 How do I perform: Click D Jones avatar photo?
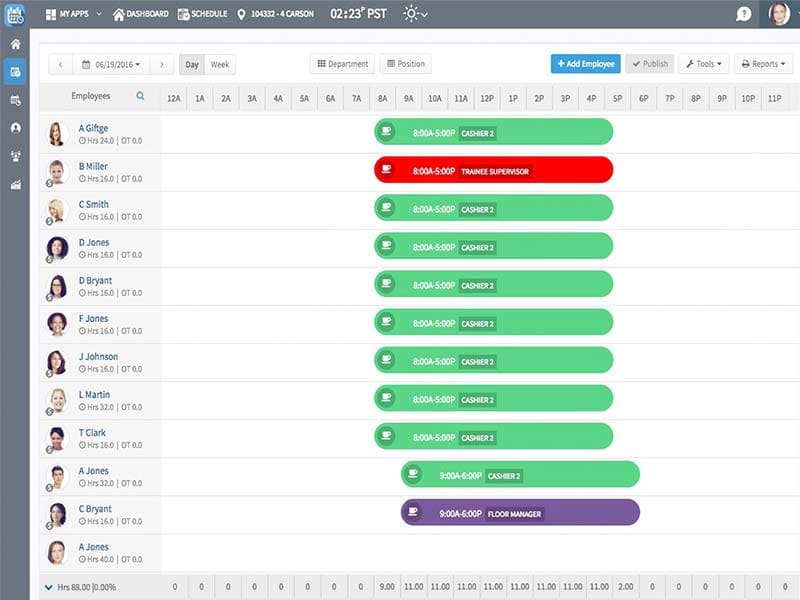[57, 248]
